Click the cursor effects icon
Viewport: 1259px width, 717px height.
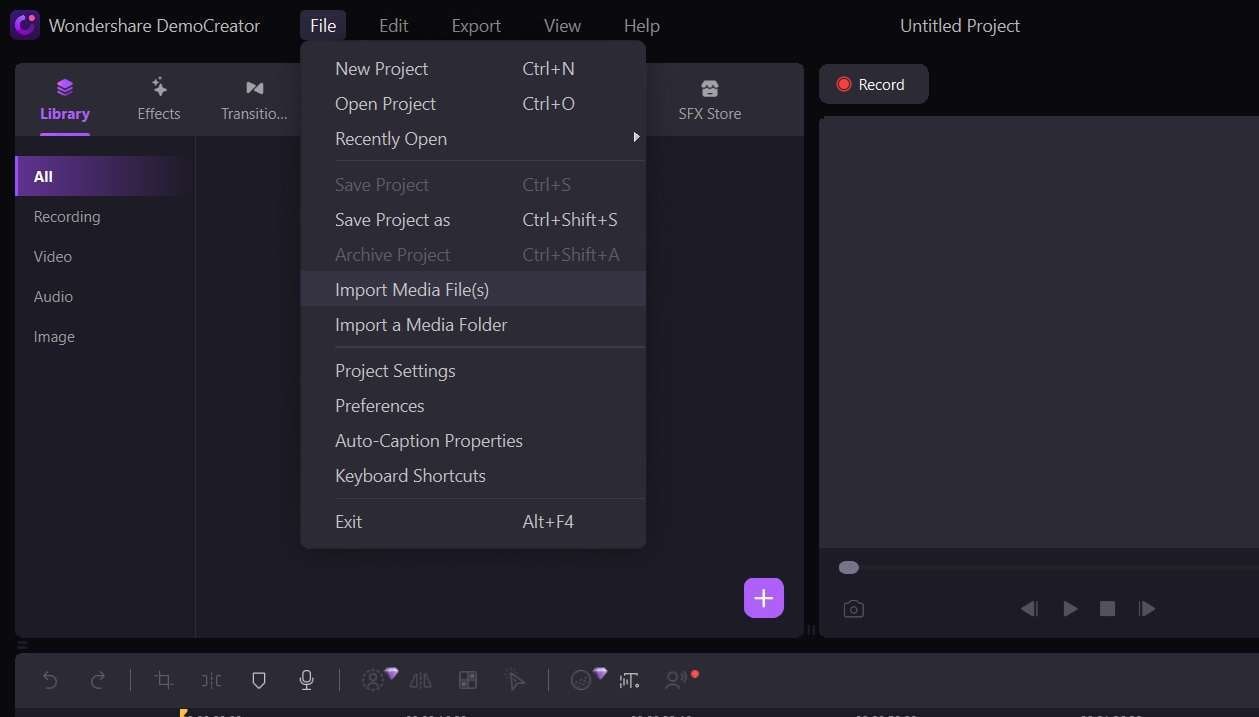(516, 681)
